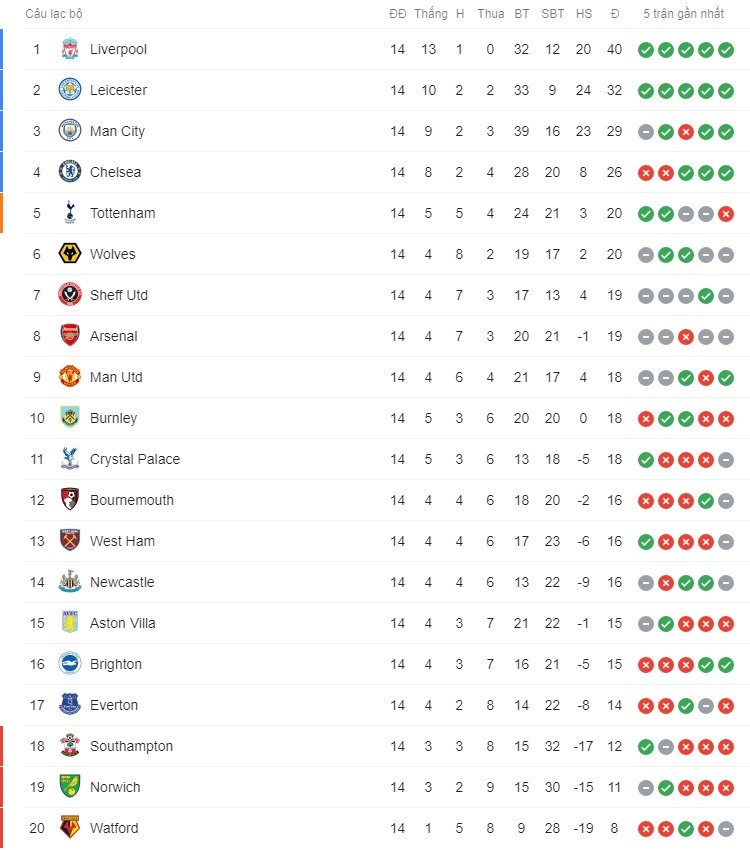
Task: Select the Chelsea club crest
Action: (69, 172)
